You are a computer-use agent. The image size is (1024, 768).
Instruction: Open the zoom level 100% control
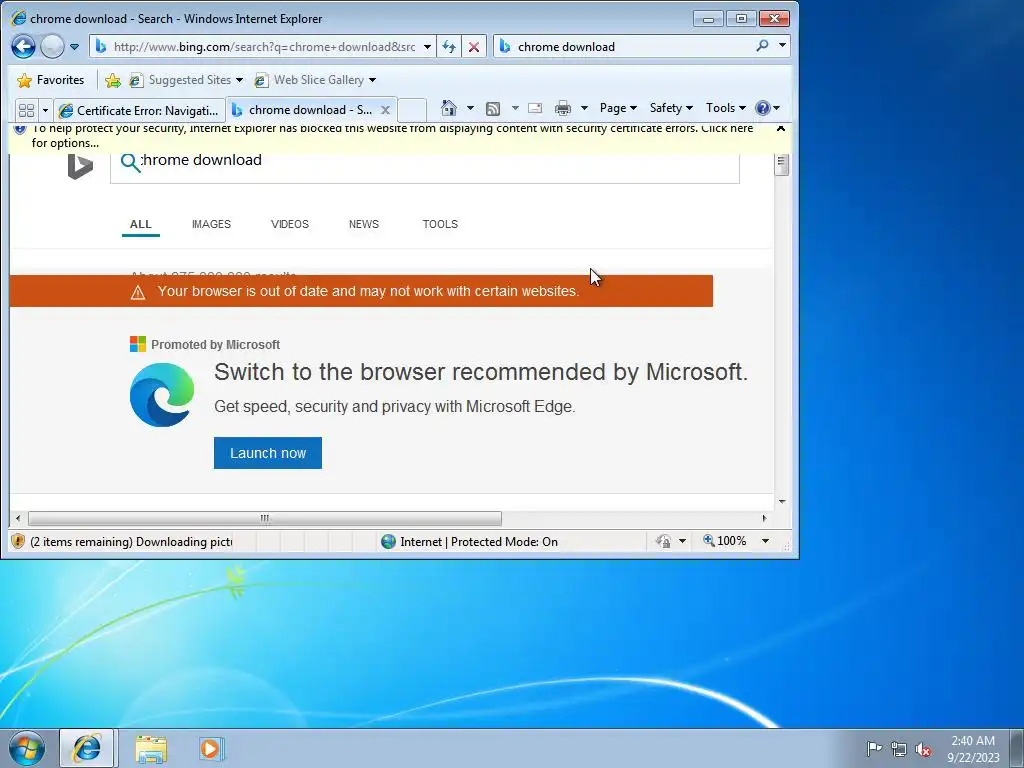(x=724, y=541)
